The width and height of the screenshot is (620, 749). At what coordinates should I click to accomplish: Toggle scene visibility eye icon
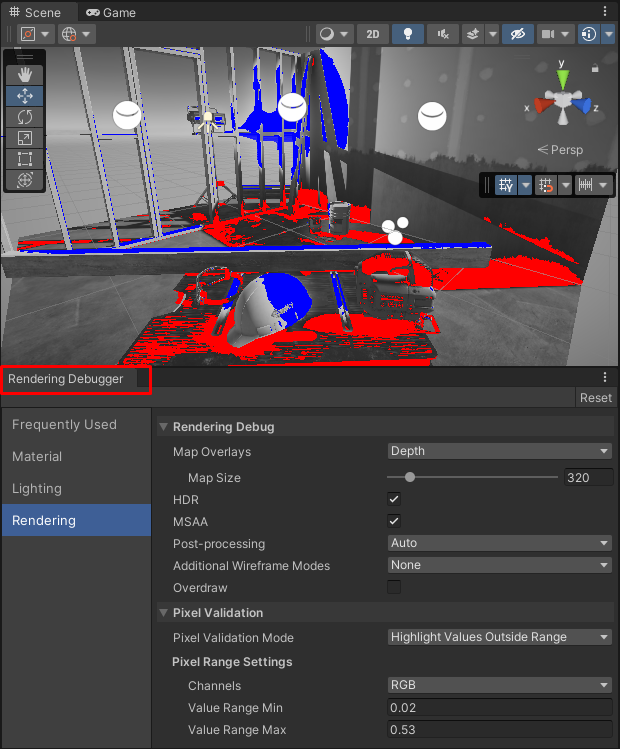point(517,34)
